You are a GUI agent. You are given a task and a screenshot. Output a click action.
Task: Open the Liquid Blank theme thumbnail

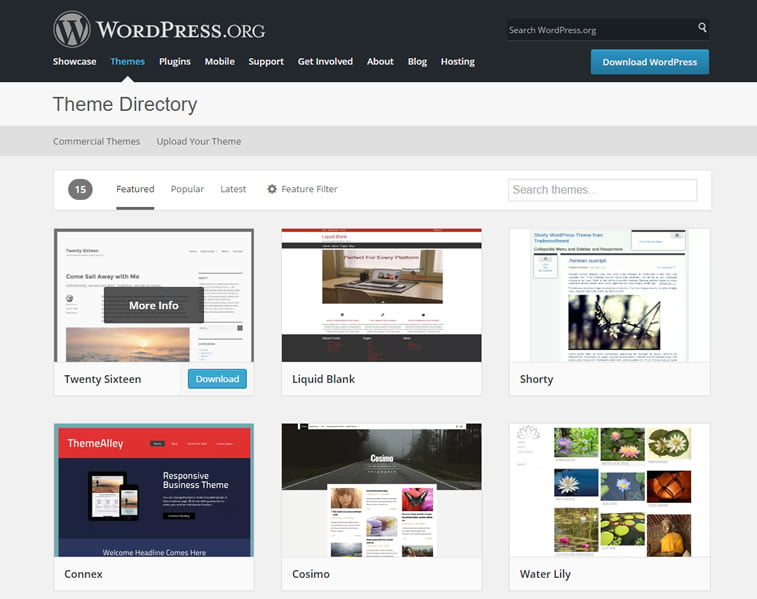click(381, 295)
